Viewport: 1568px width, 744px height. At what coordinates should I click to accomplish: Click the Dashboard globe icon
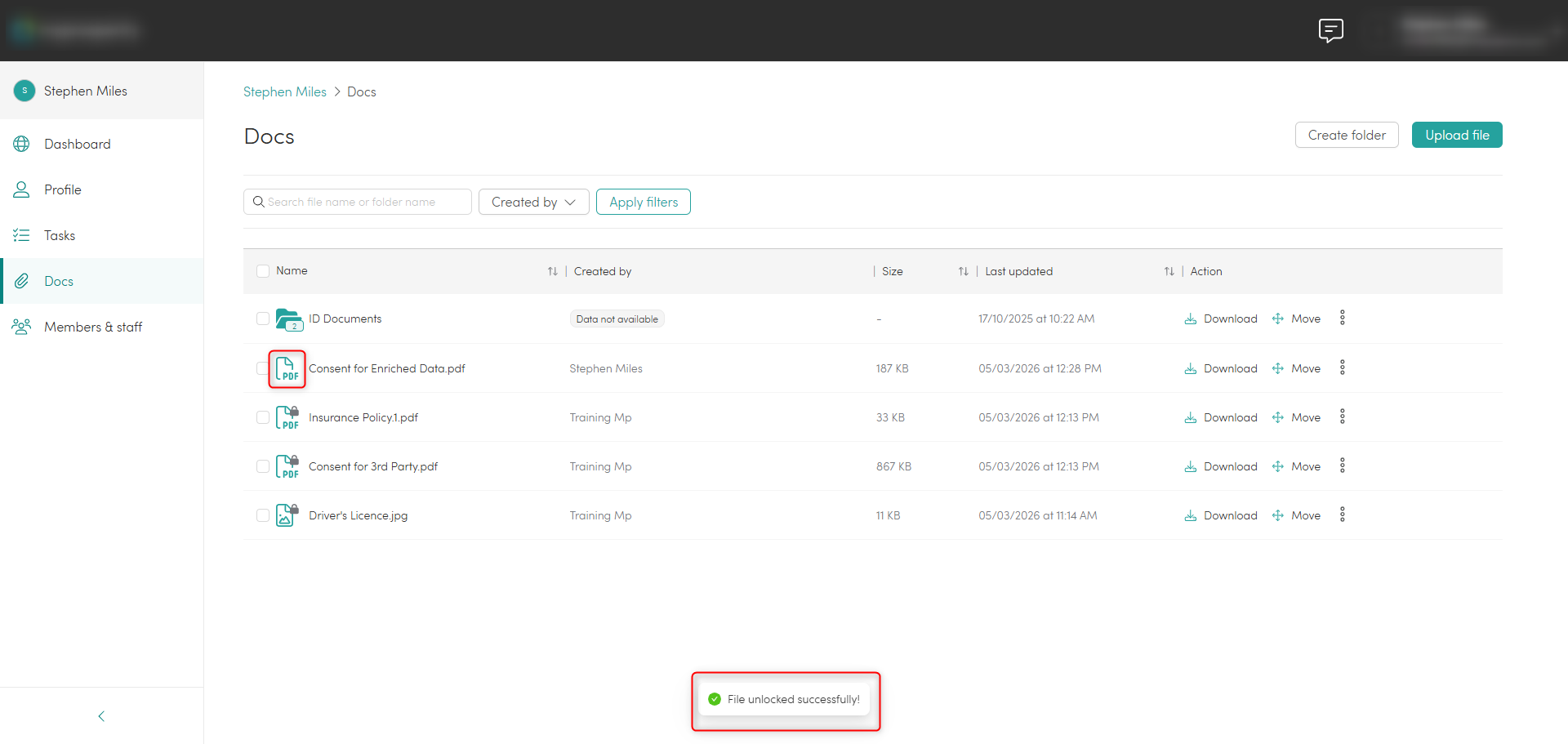tap(22, 144)
